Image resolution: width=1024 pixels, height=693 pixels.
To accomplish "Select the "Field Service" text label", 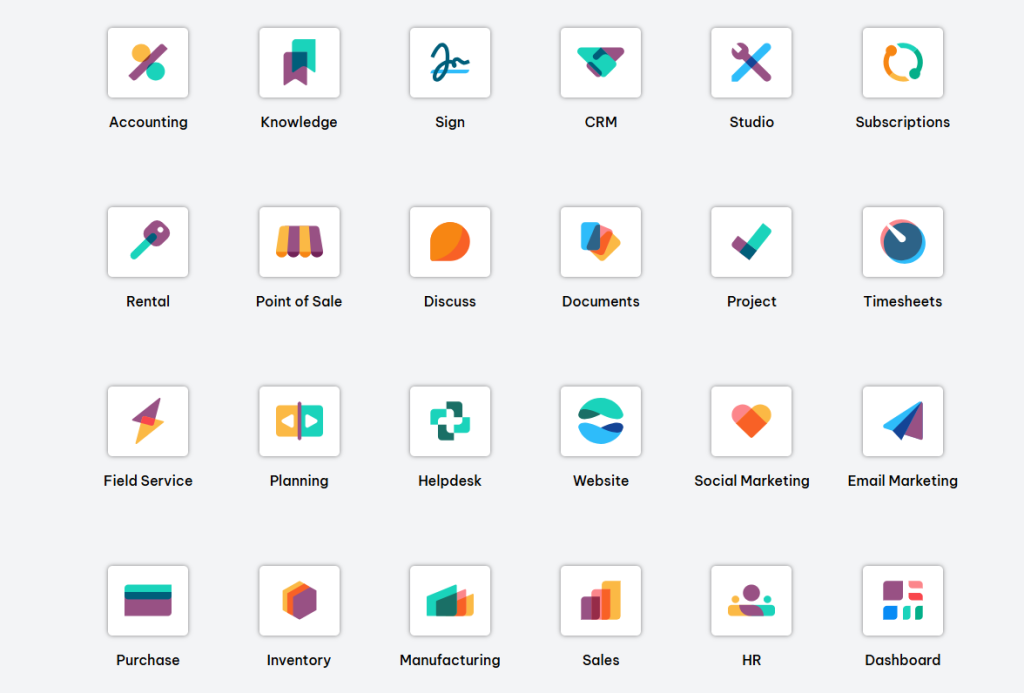I will pyautogui.click(x=148, y=481).
